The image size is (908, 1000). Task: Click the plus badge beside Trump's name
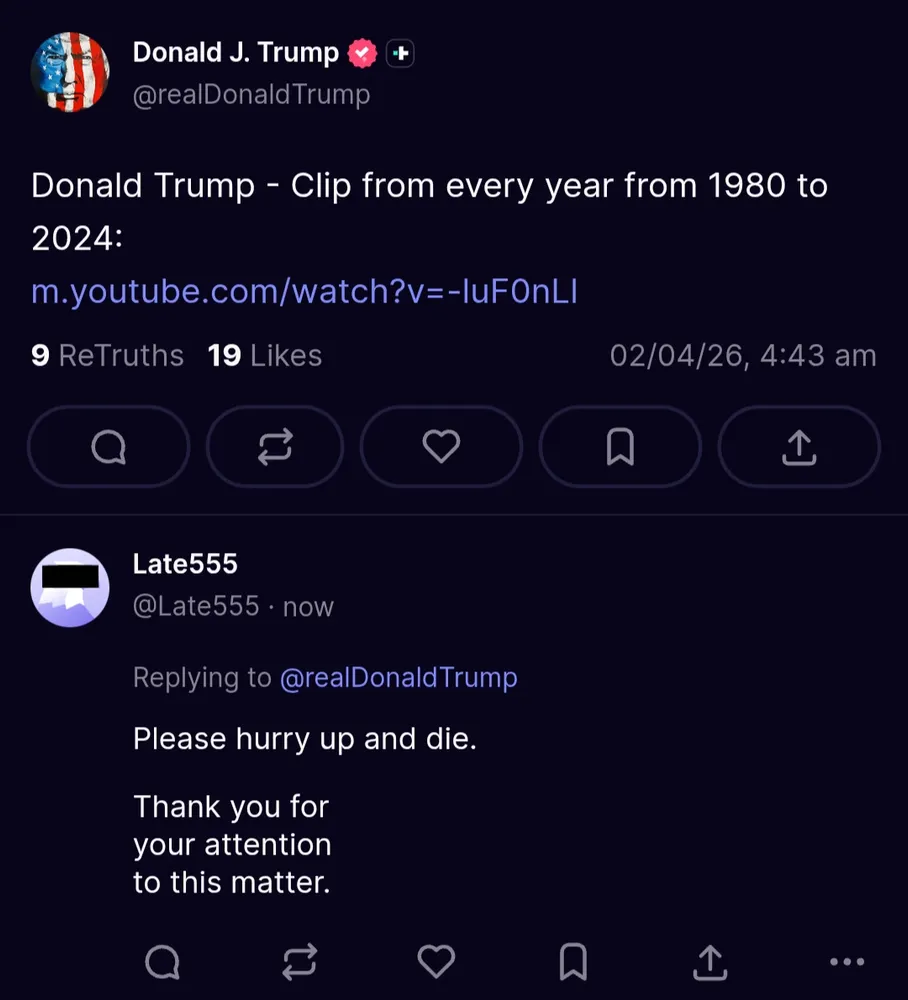pos(400,54)
